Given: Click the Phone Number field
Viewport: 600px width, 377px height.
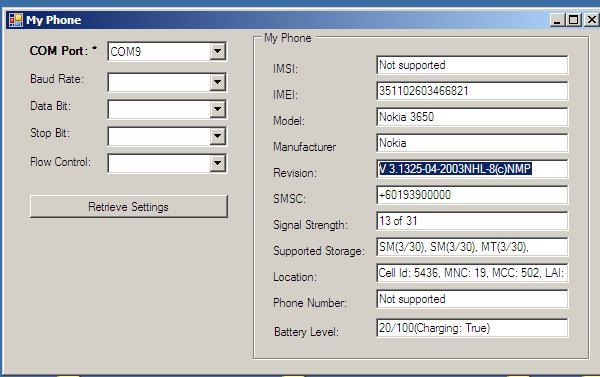Looking at the screenshot, I should [472, 299].
